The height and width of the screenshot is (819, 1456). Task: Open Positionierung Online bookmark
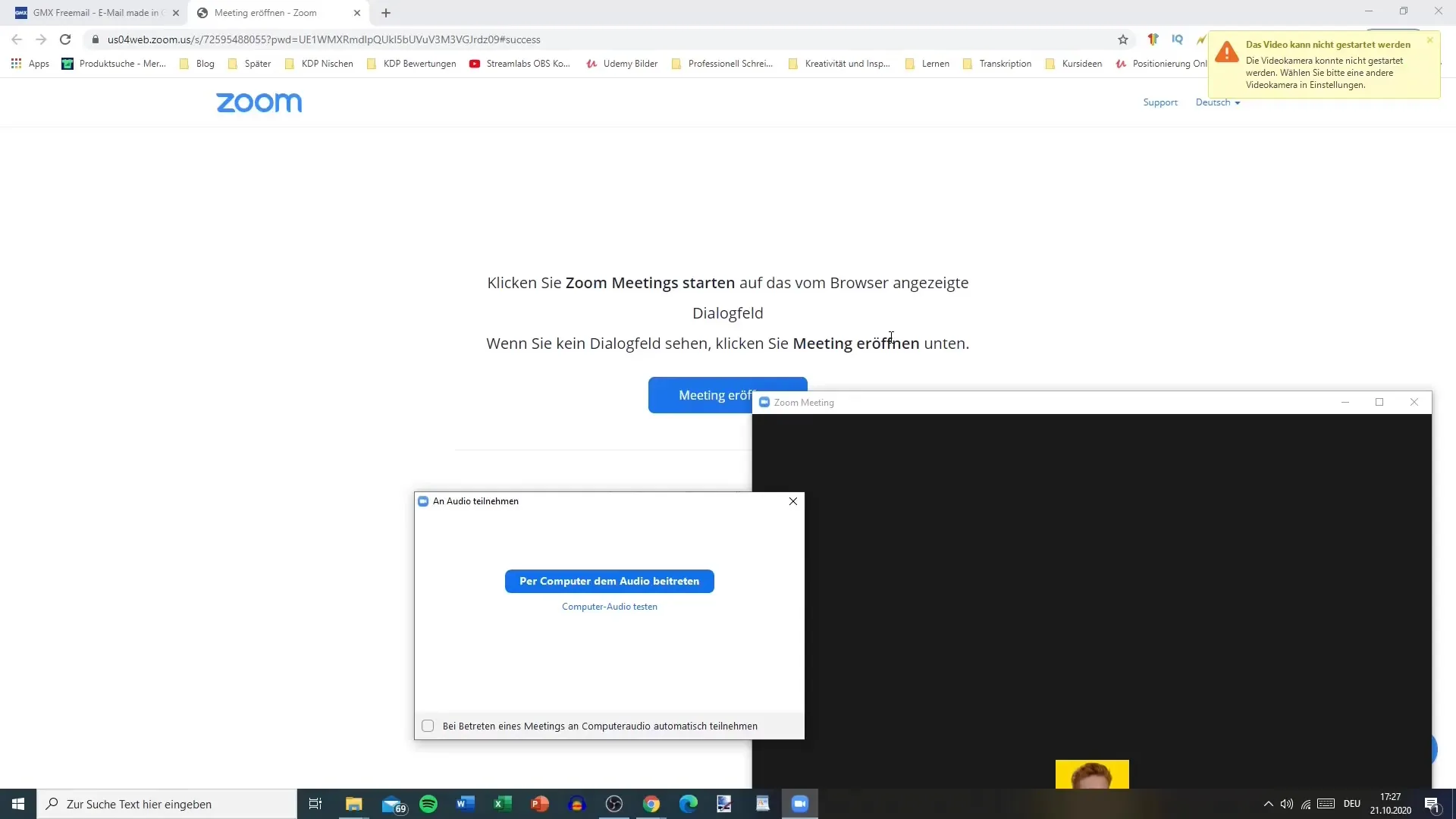point(1161,64)
